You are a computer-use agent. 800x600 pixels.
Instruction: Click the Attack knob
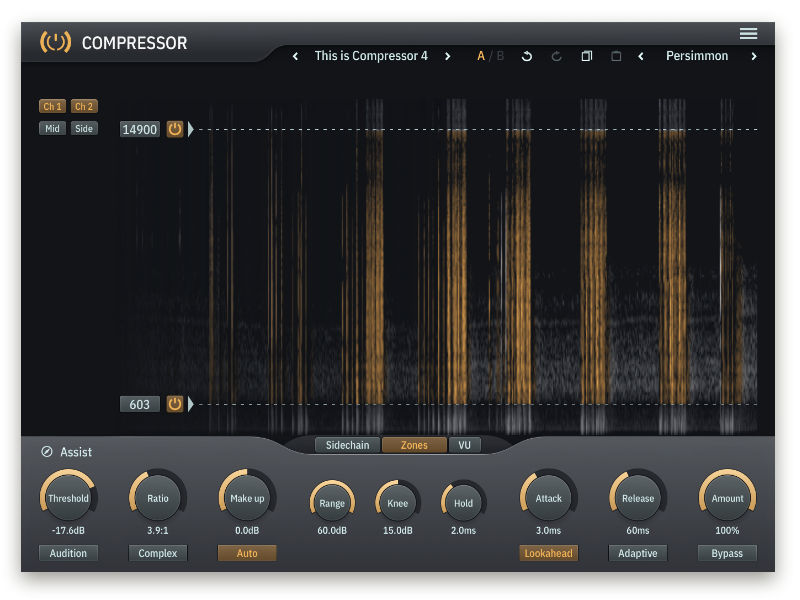[x=548, y=498]
